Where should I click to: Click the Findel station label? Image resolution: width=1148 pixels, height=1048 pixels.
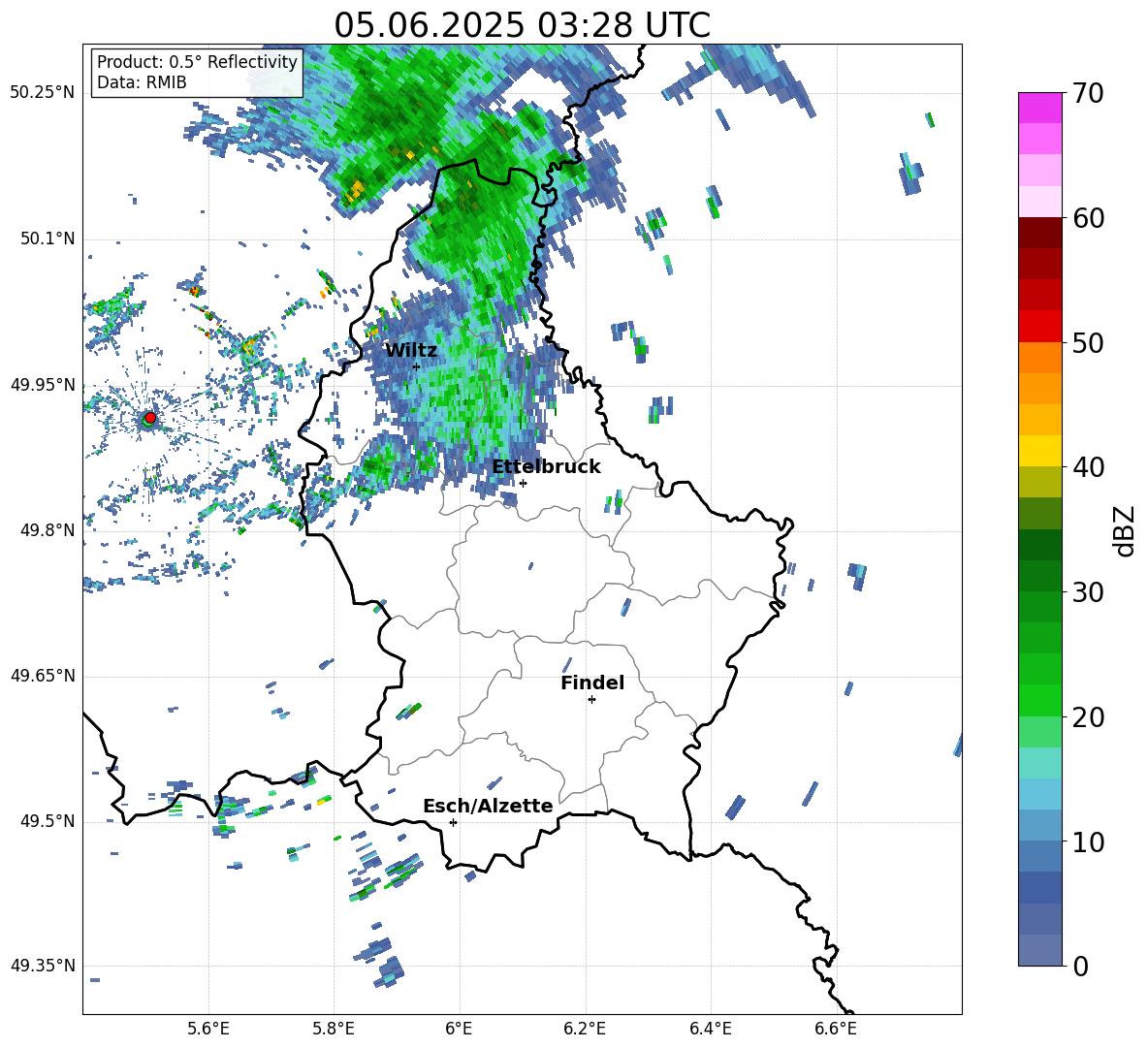point(592,683)
